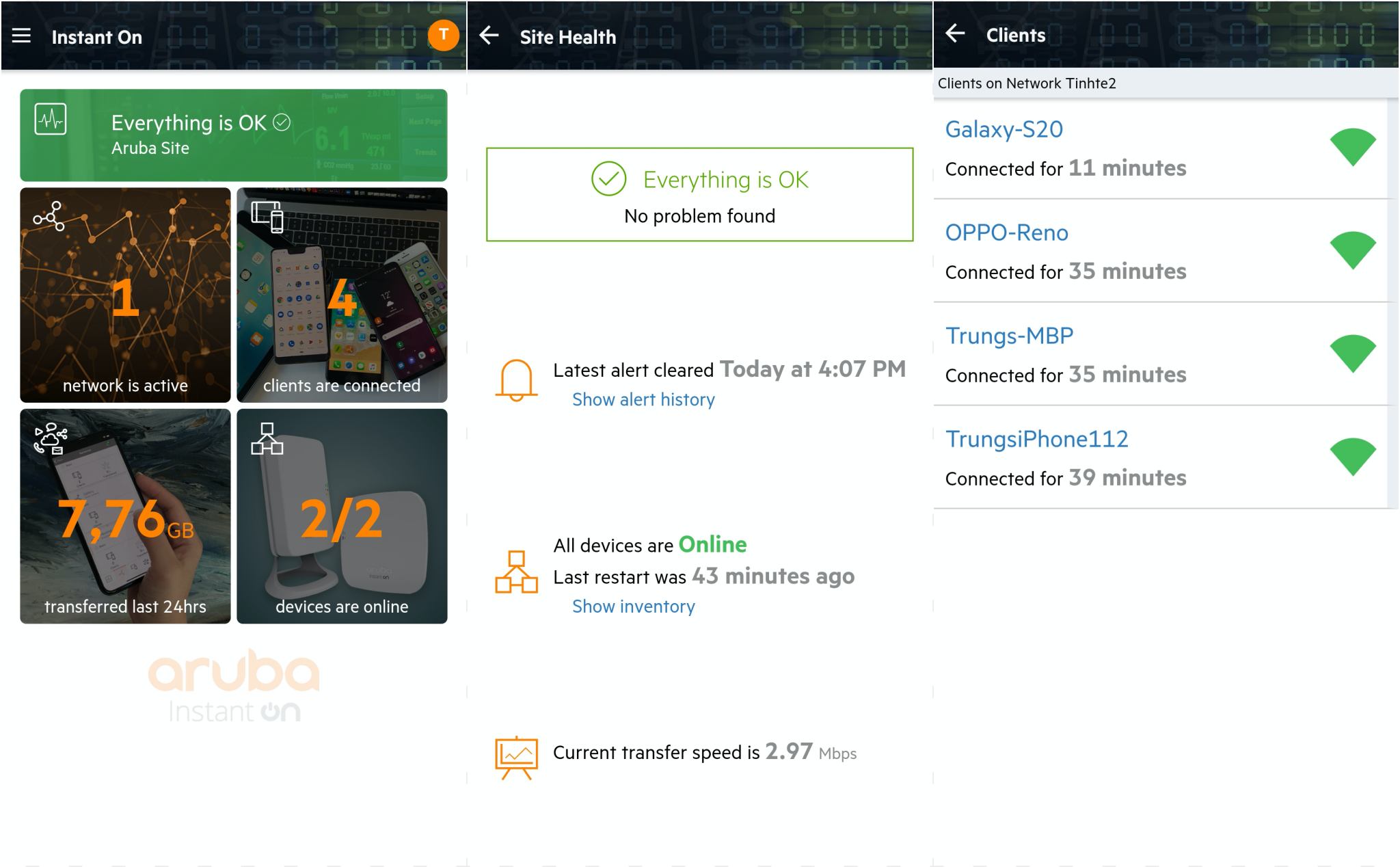
Task: Tap the site health pulse icon
Action: pos(51,120)
